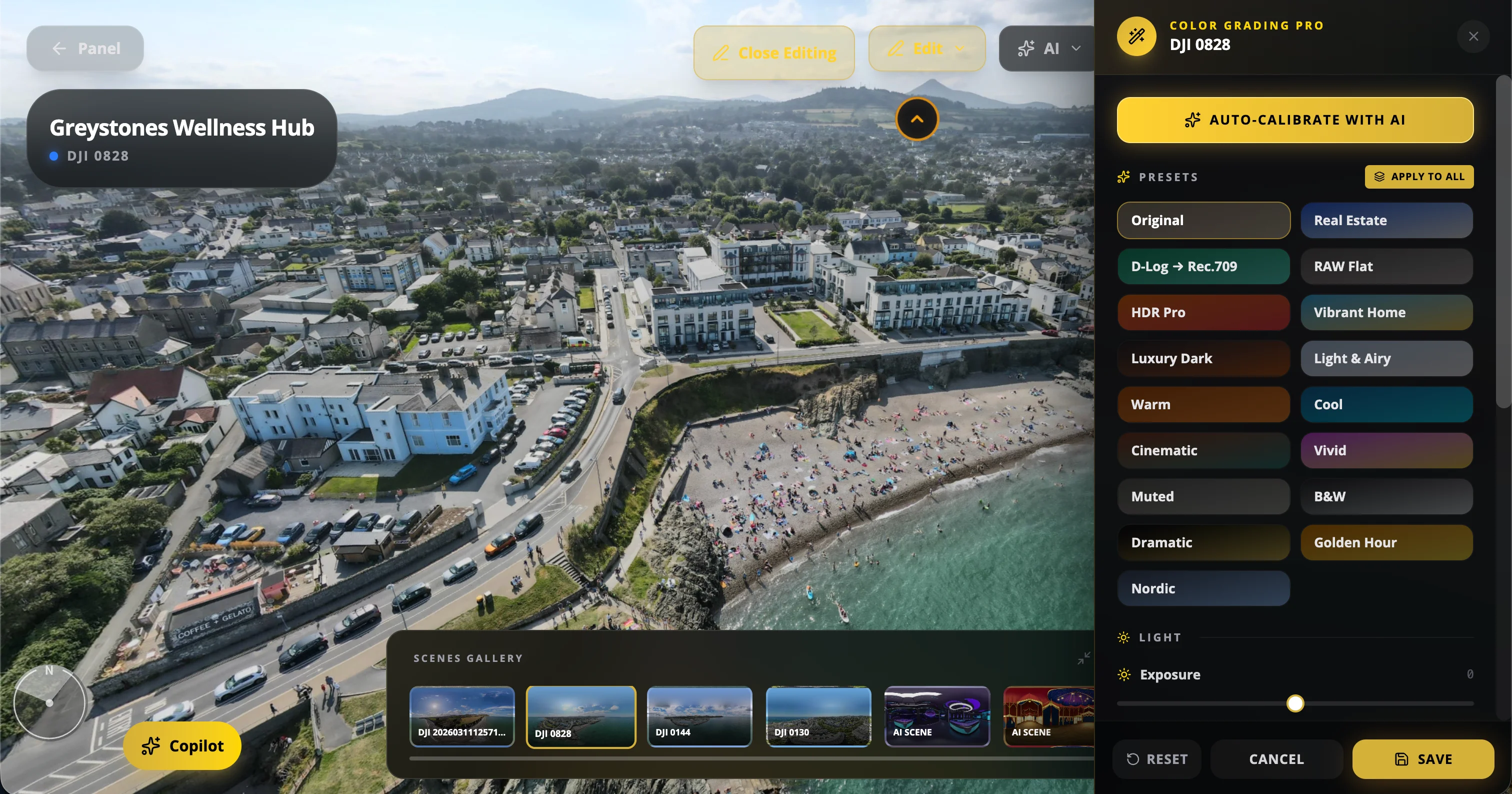Image resolution: width=1512 pixels, height=794 pixels.
Task: Click the Greystones Wellness Hub title
Action: point(182,128)
